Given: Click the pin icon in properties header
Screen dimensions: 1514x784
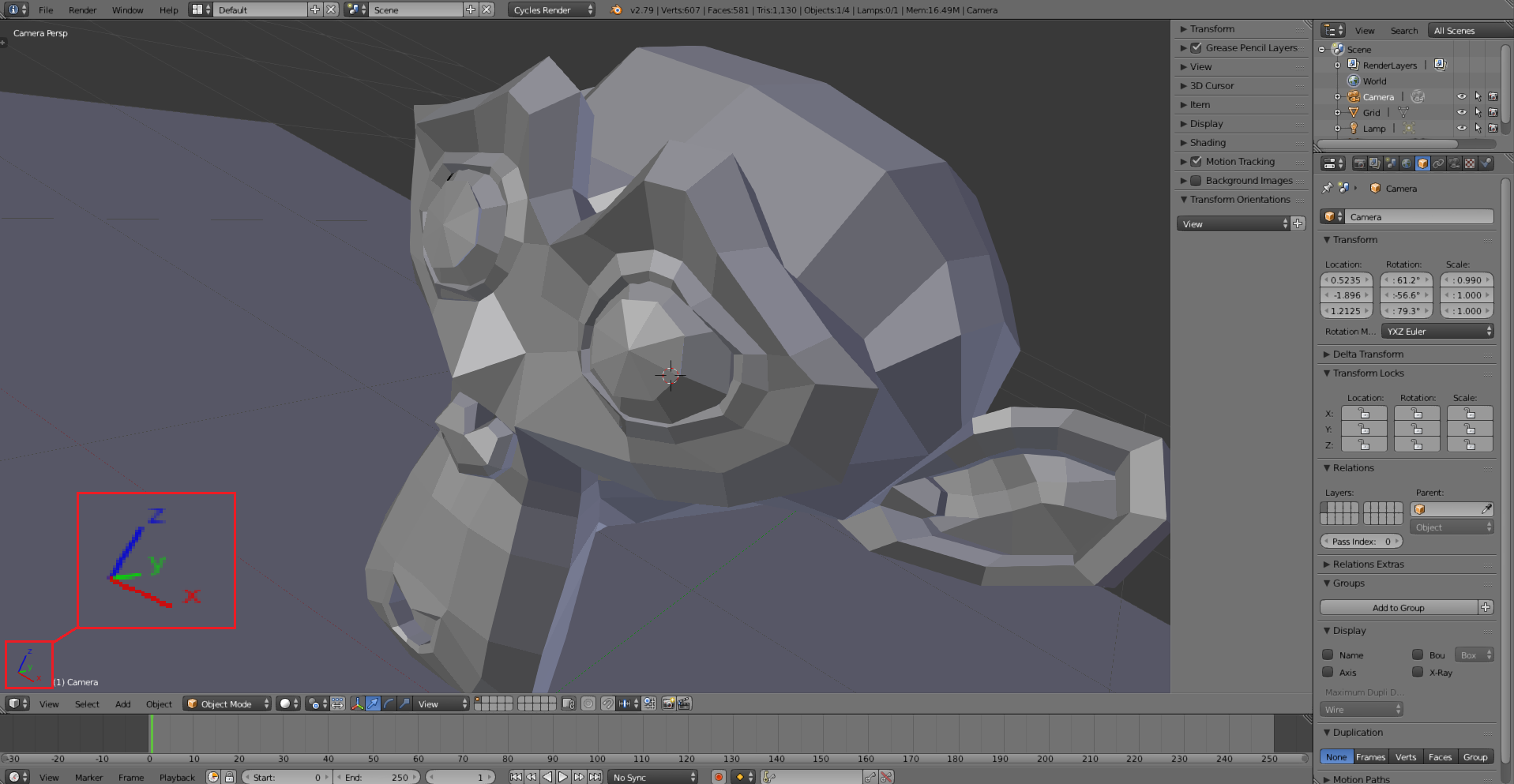Looking at the screenshot, I should (x=1327, y=188).
